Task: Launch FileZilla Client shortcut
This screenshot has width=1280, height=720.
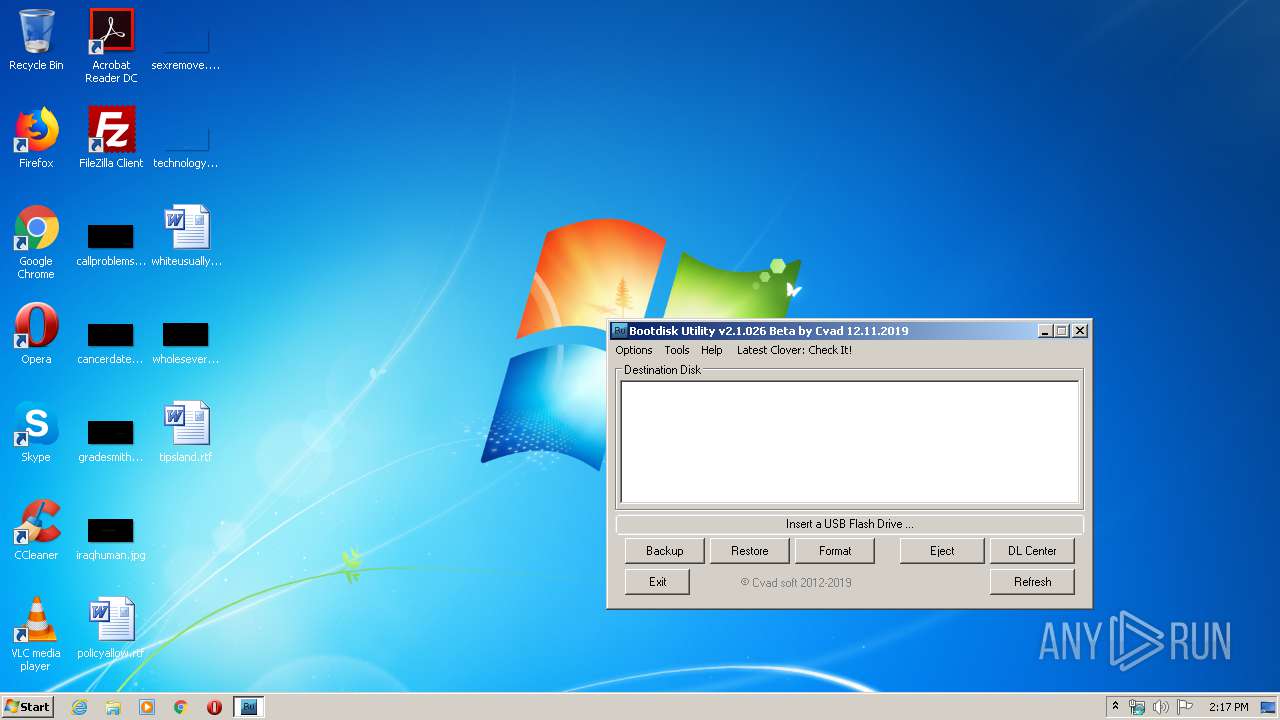Action: 111,138
